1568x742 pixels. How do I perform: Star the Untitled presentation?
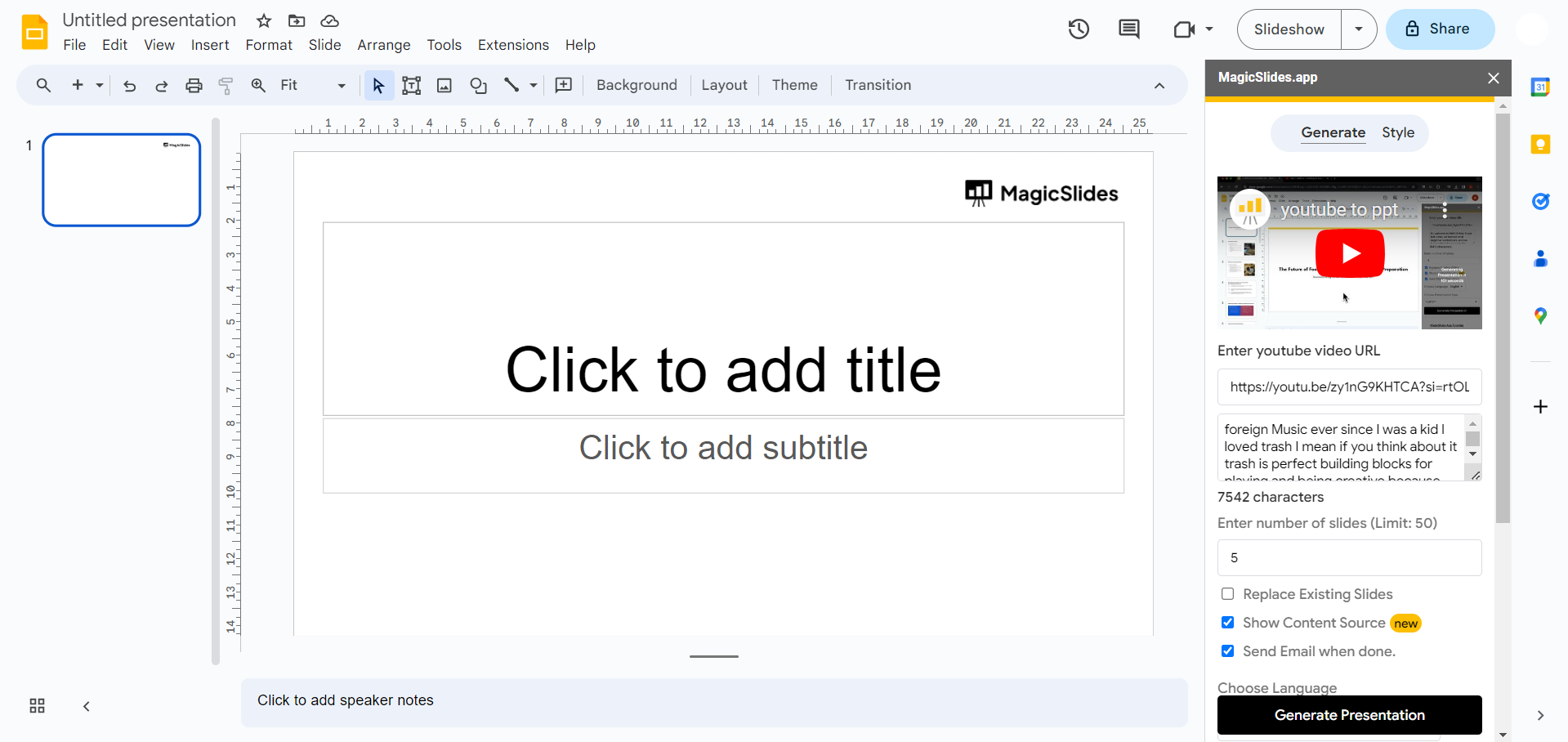click(264, 20)
